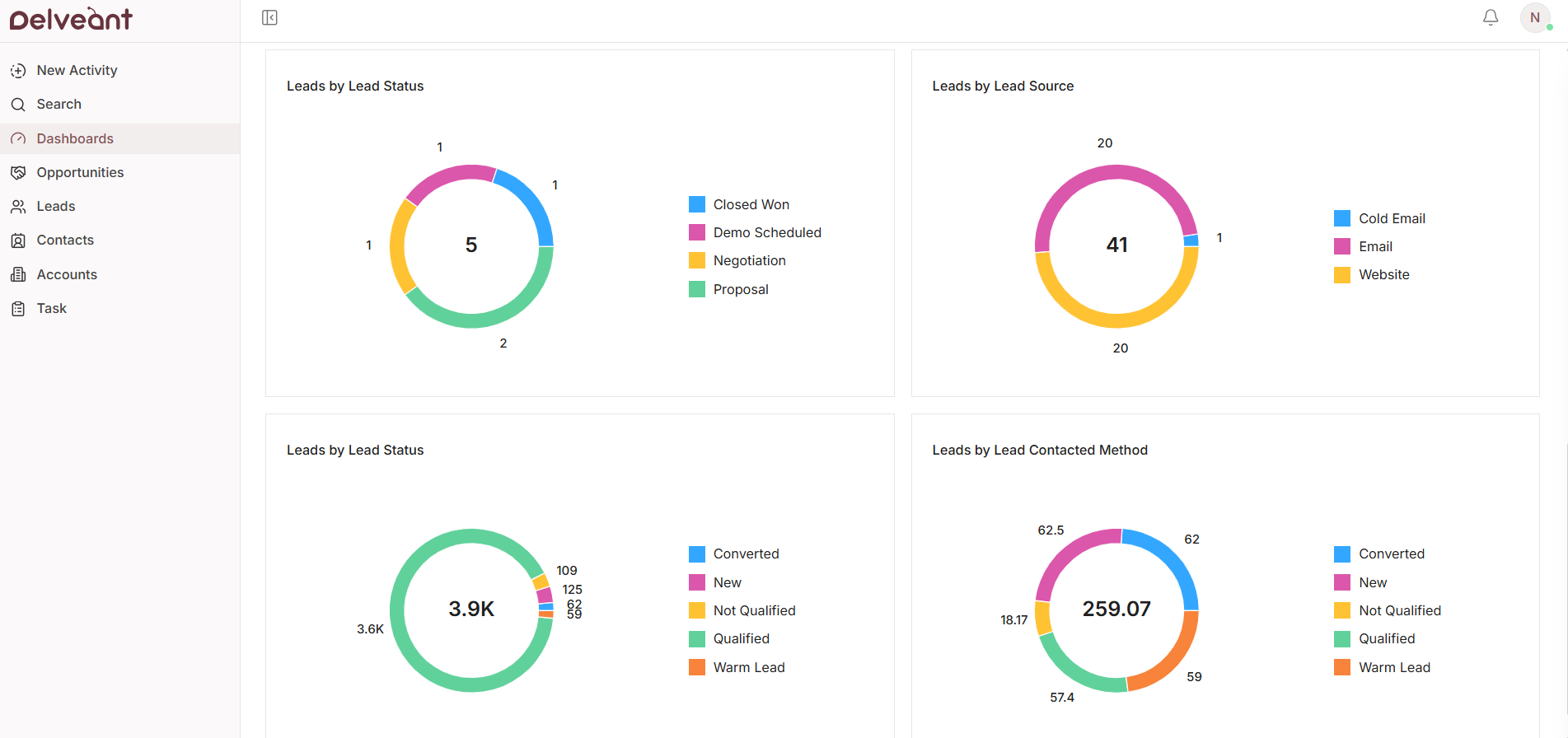Toggle Closed Won legend entry
Screen dimensions: 1568x738
tap(751, 204)
